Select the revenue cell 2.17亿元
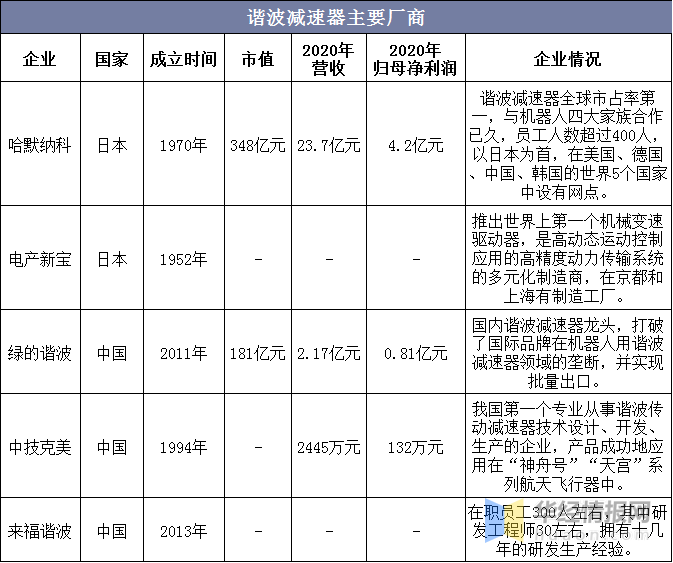673x563 pixels. pyautogui.click(x=329, y=353)
